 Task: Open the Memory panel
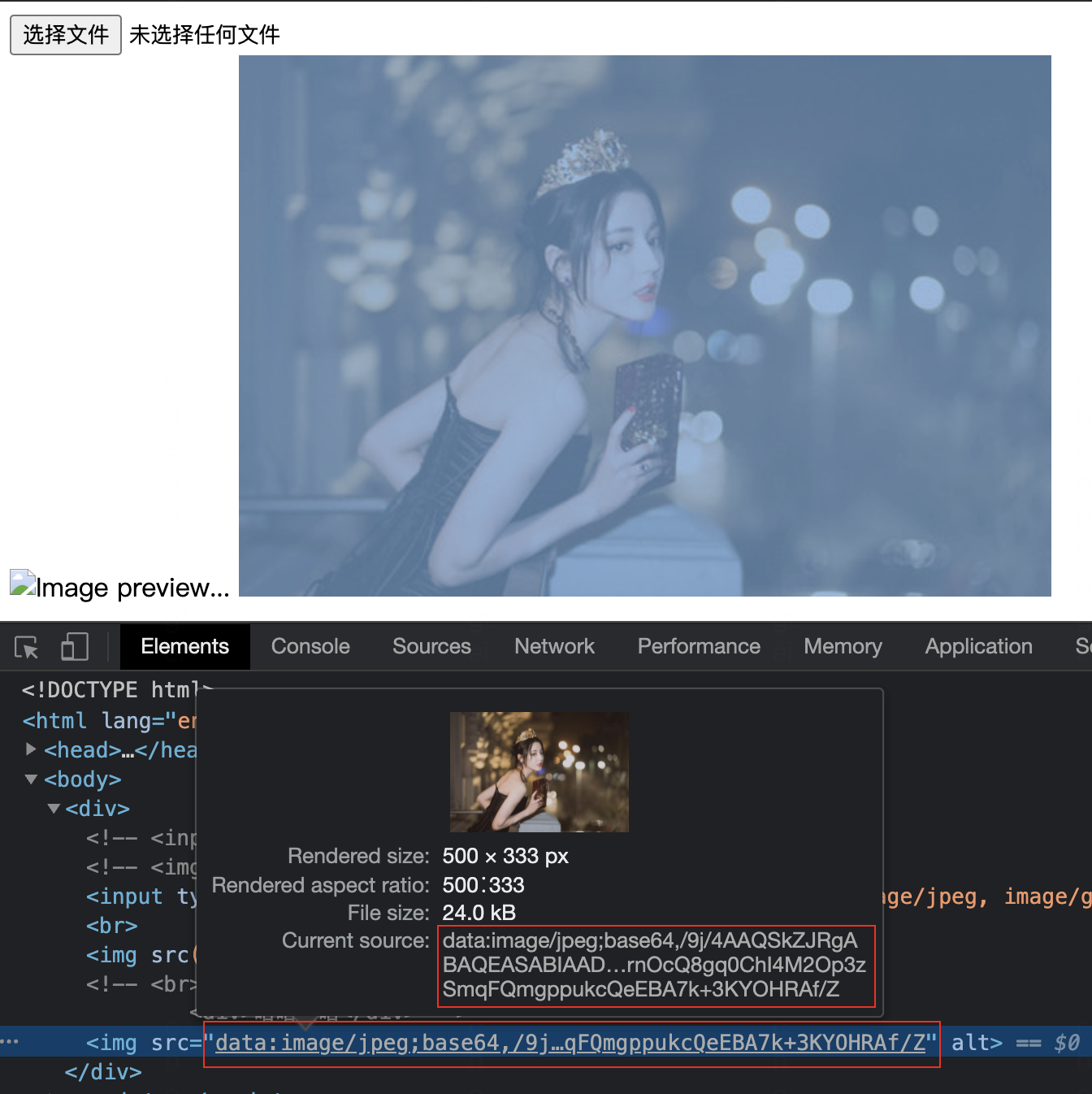tap(843, 646)
